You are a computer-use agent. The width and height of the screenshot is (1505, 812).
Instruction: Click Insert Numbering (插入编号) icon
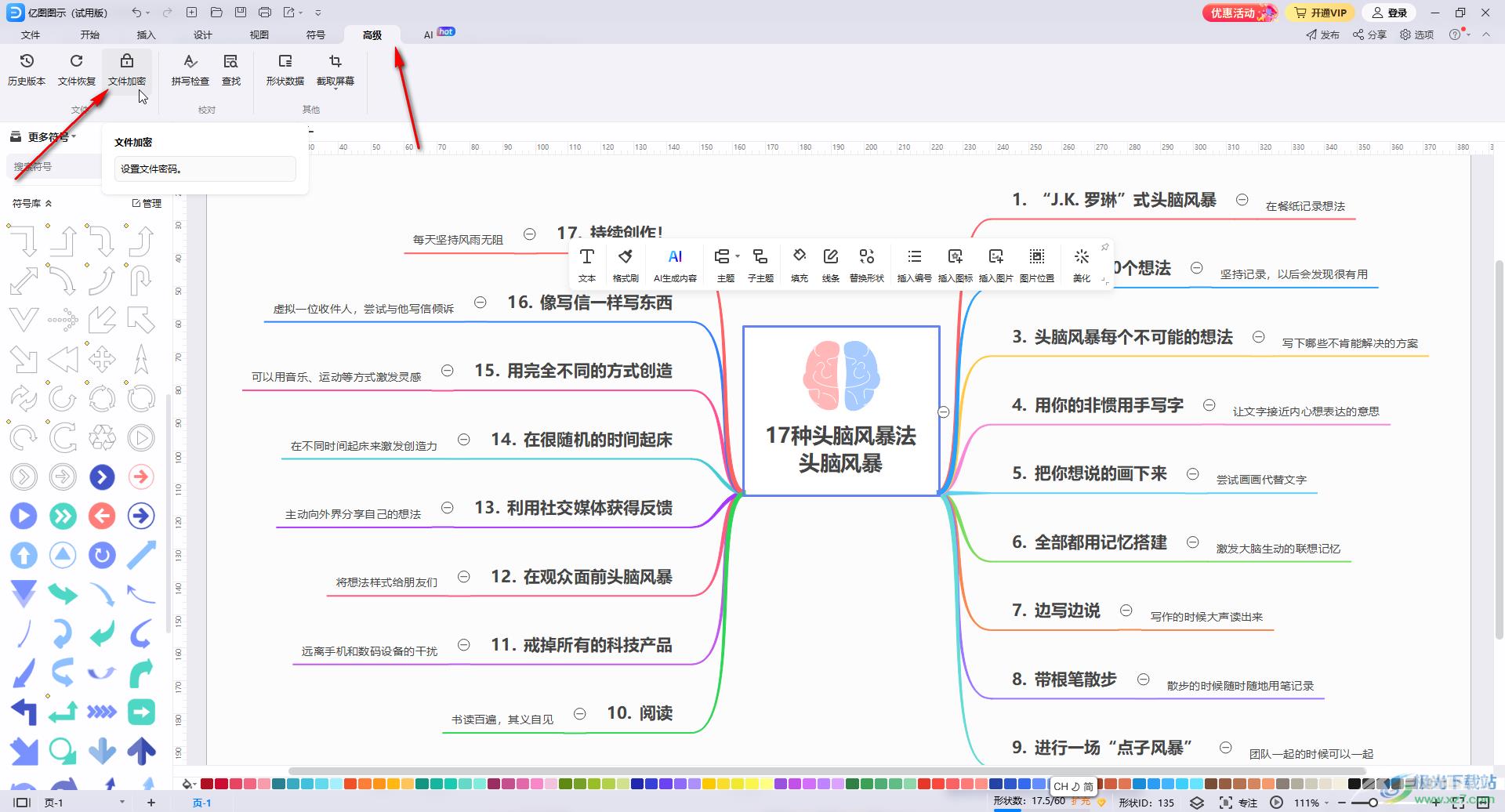click(914, 256)
